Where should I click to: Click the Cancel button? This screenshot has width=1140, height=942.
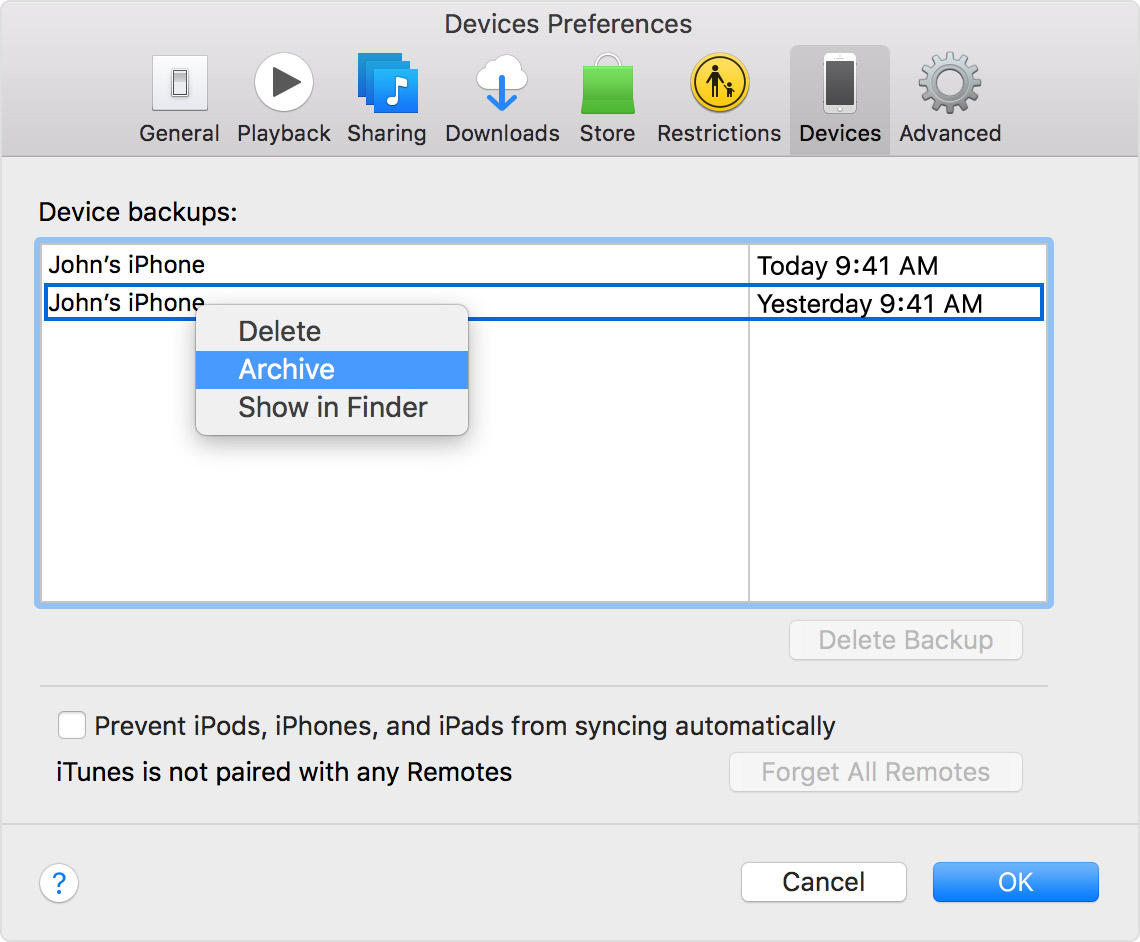[823, 882]
